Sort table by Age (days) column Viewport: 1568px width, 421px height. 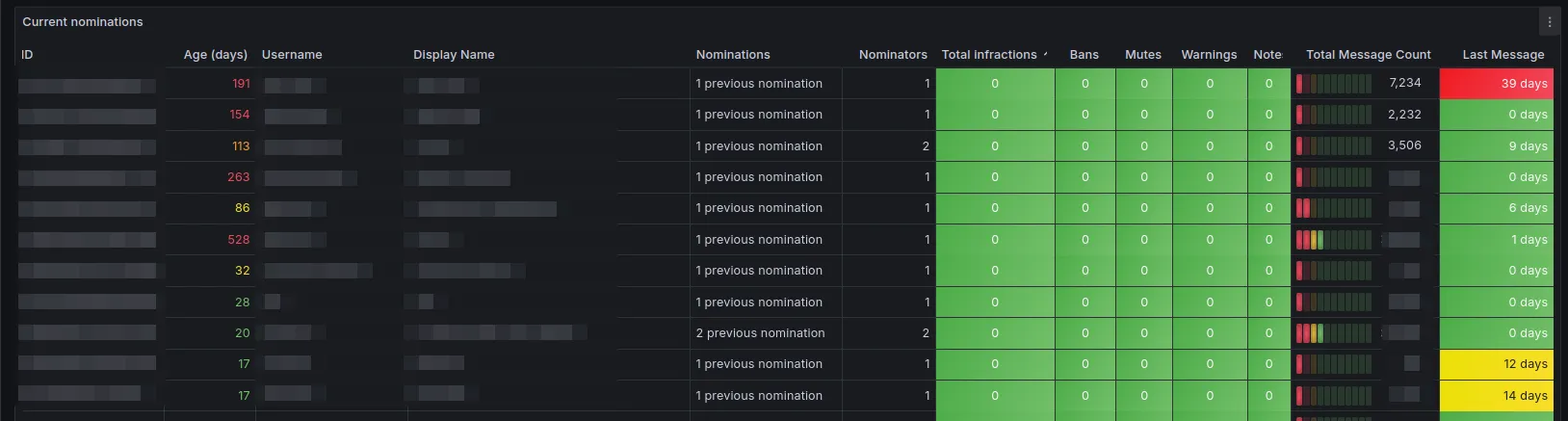coord(216,55)
